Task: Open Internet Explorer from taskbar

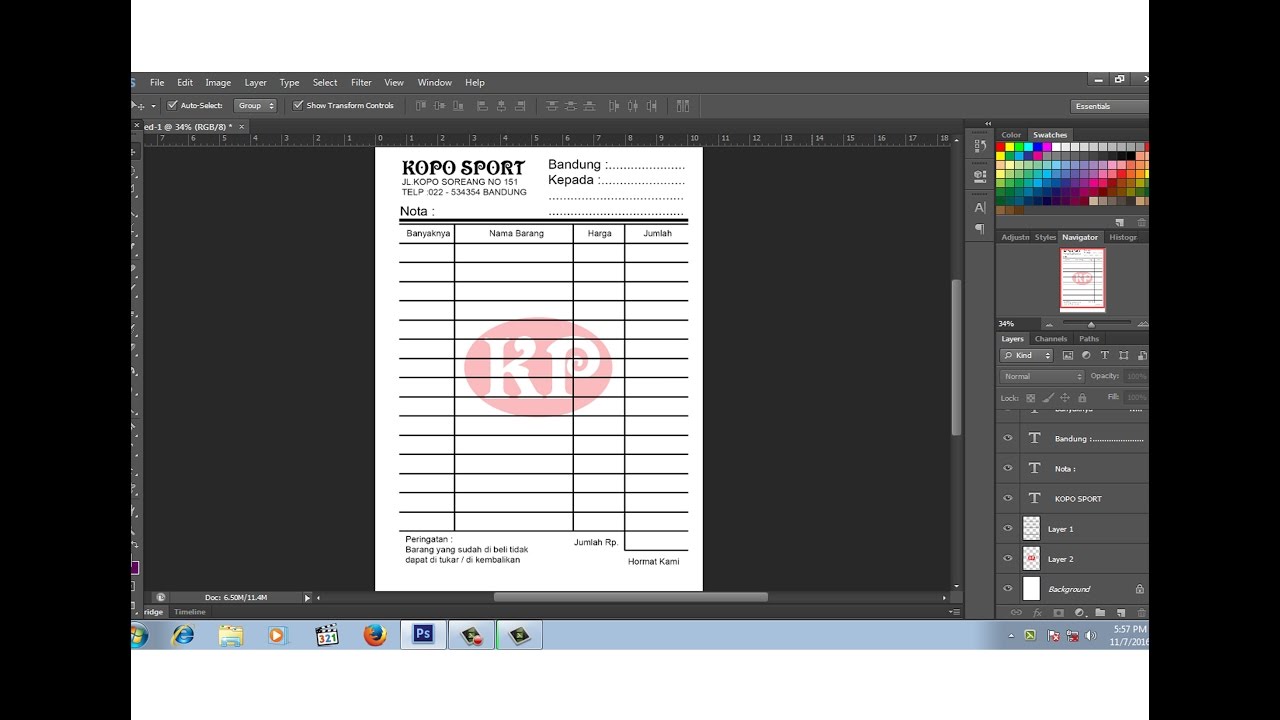Action: coord(183,635)
